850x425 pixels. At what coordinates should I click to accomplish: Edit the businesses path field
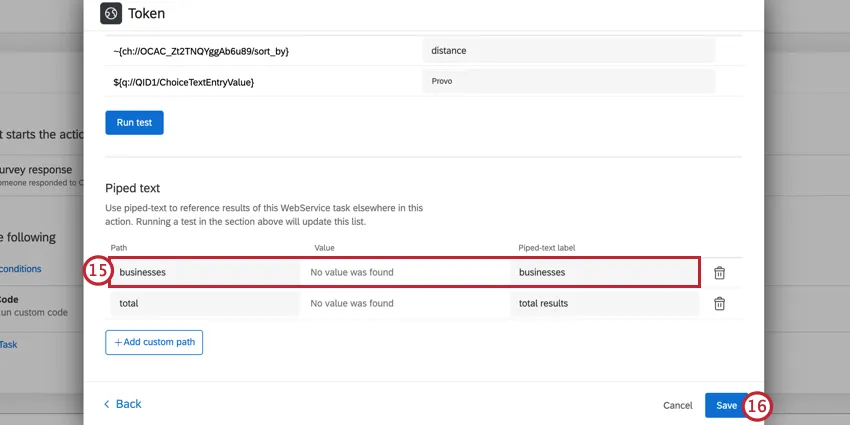[204, 272]
